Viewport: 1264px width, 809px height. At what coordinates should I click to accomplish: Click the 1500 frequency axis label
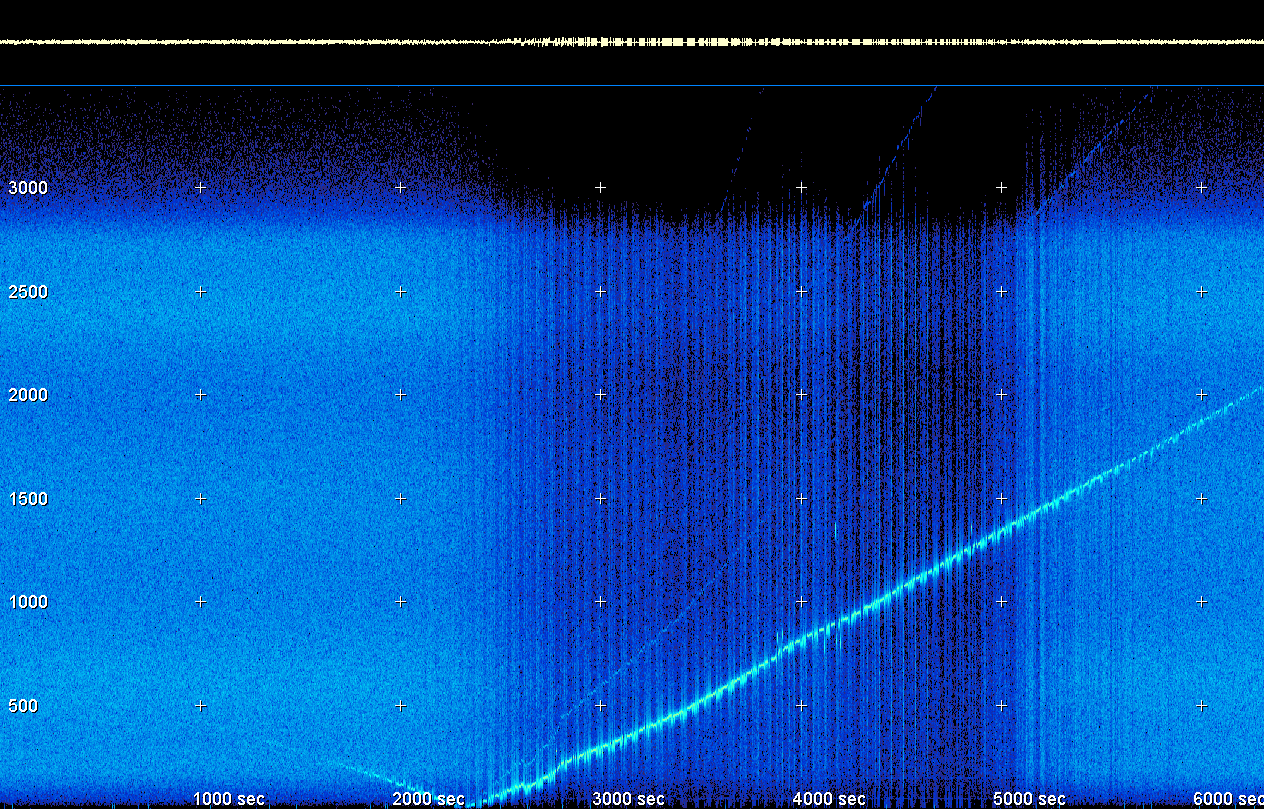click(x=28, y=499)
